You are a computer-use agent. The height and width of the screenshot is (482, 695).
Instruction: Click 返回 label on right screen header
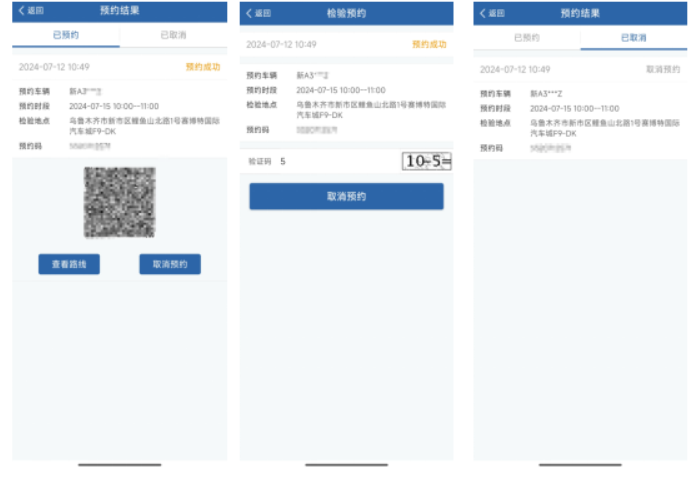pyautogui.click(x=497, y=13)
